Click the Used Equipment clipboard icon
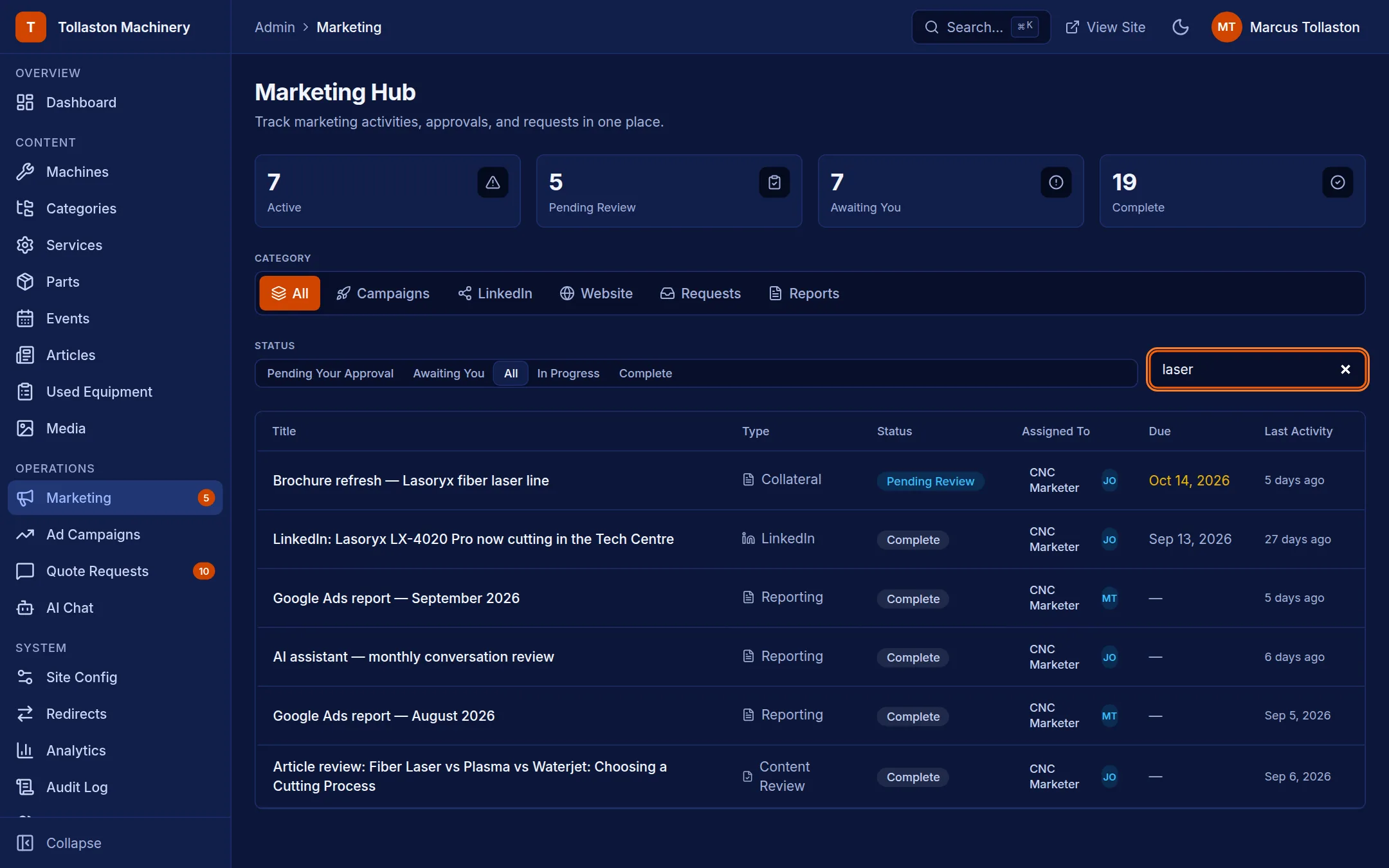Viewport: 1389px width, 868px height. 25,392
